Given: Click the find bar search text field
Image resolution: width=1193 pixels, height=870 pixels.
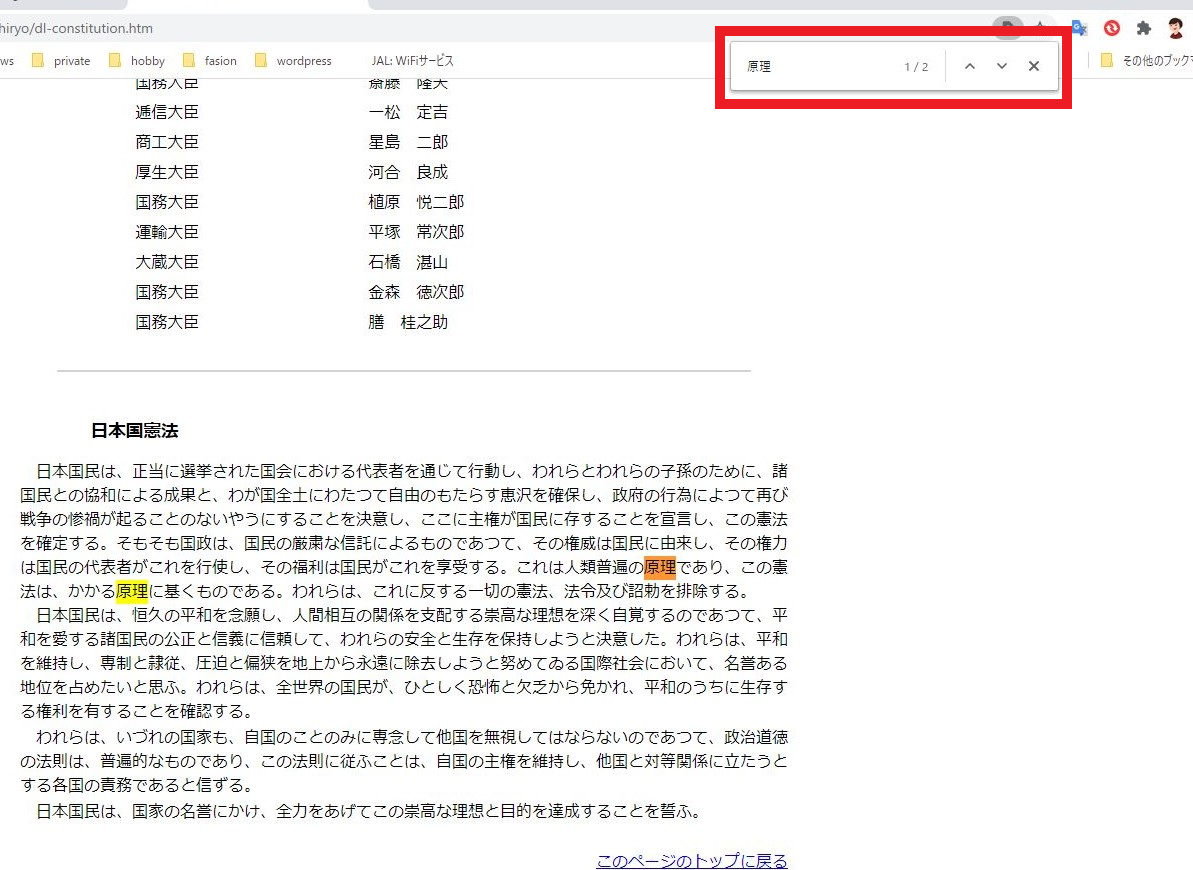Looking at the screenshot, I should coord(815,67).
